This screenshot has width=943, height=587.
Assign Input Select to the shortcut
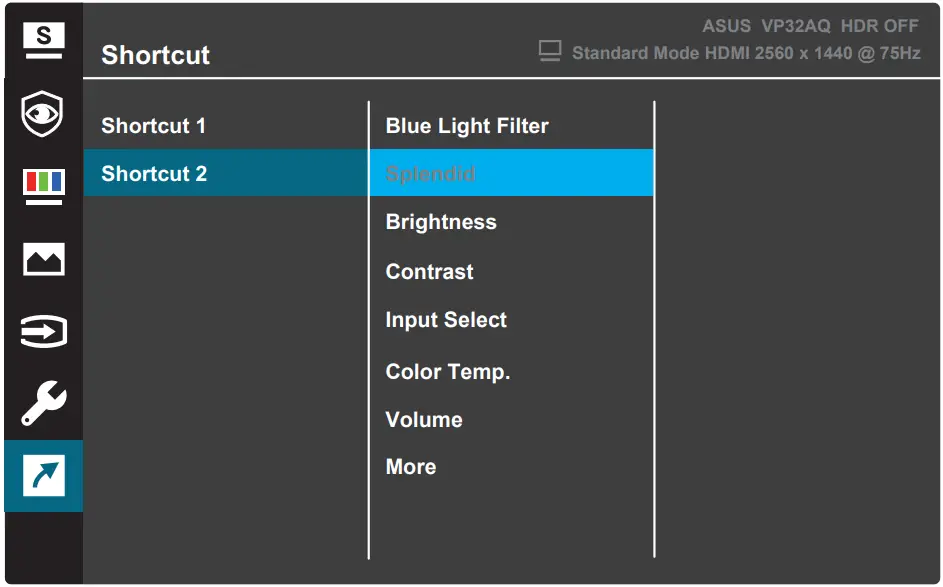click(x=446, y=320)
